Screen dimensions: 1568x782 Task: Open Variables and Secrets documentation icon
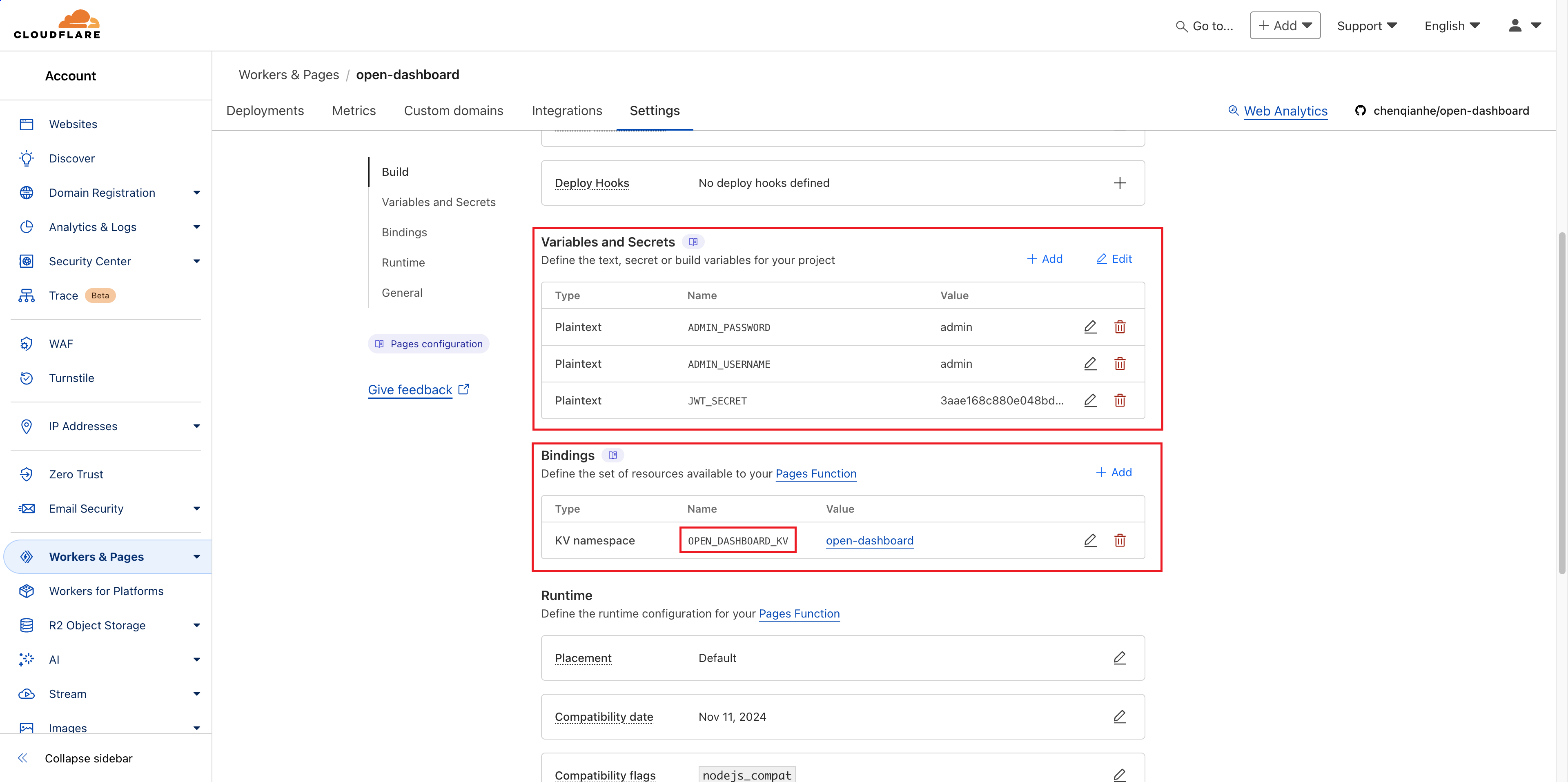(693, 242)
